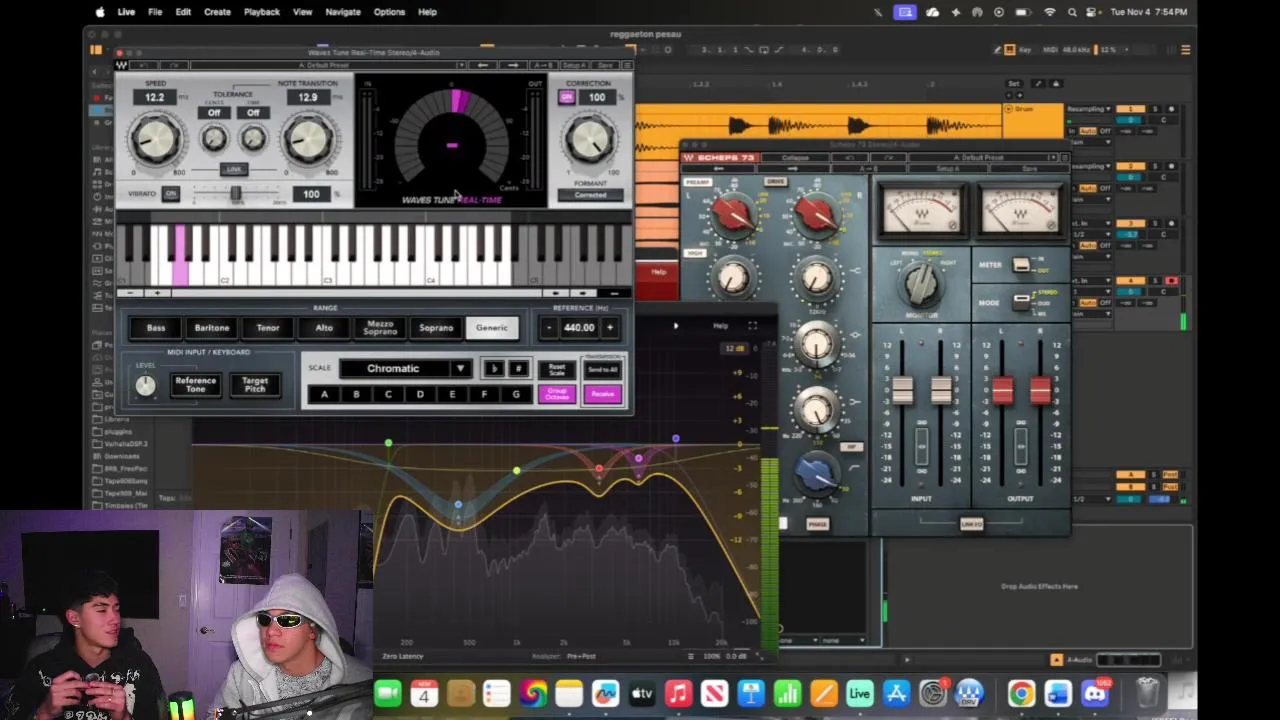Open the Trash in the Dock
Viewport: 1280px width, 720px height.
[1147, 692]
